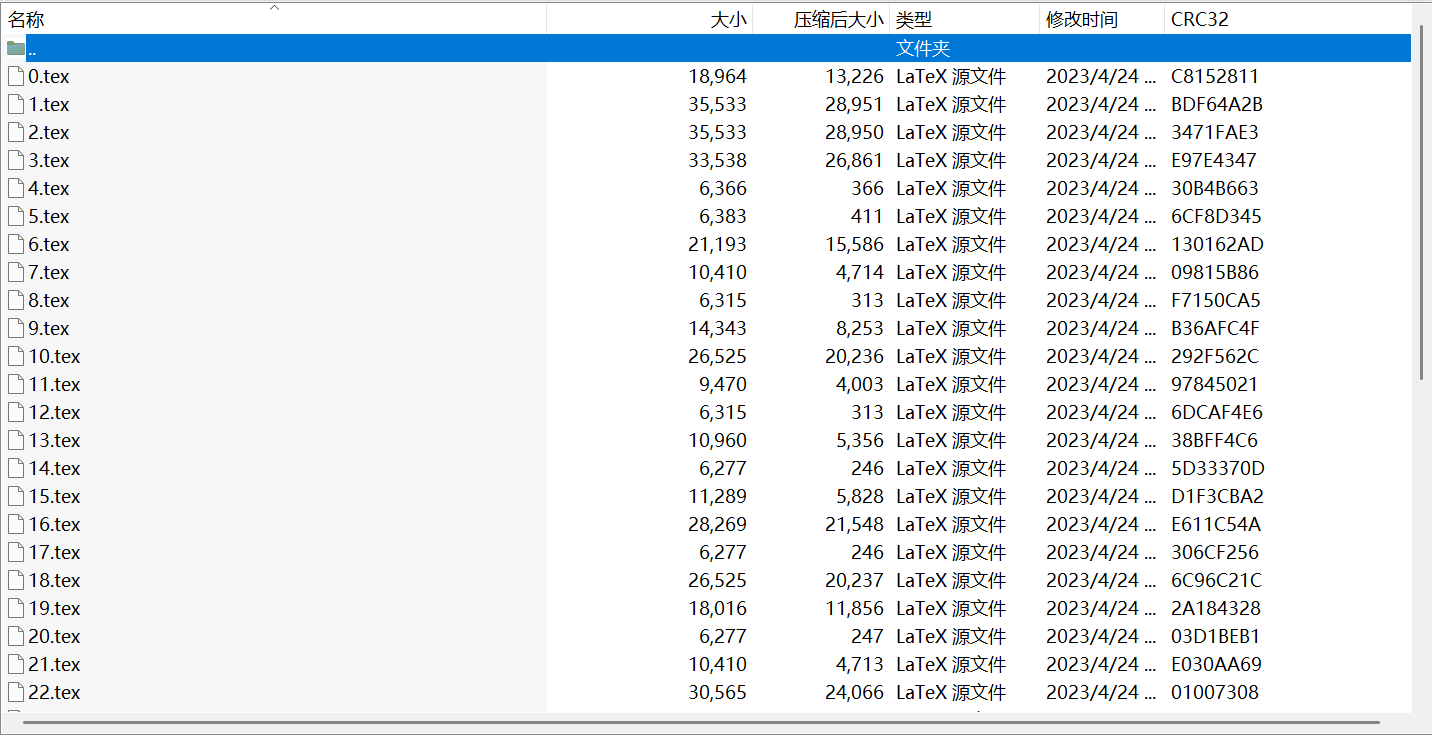
Task: Select the file icon of 3.tex
Action: [x=16, y=160]
